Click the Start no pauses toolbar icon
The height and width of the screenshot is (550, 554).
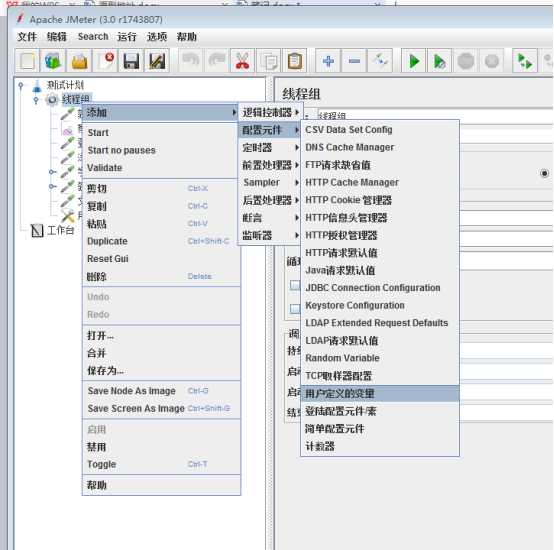[x=440, y=61]
